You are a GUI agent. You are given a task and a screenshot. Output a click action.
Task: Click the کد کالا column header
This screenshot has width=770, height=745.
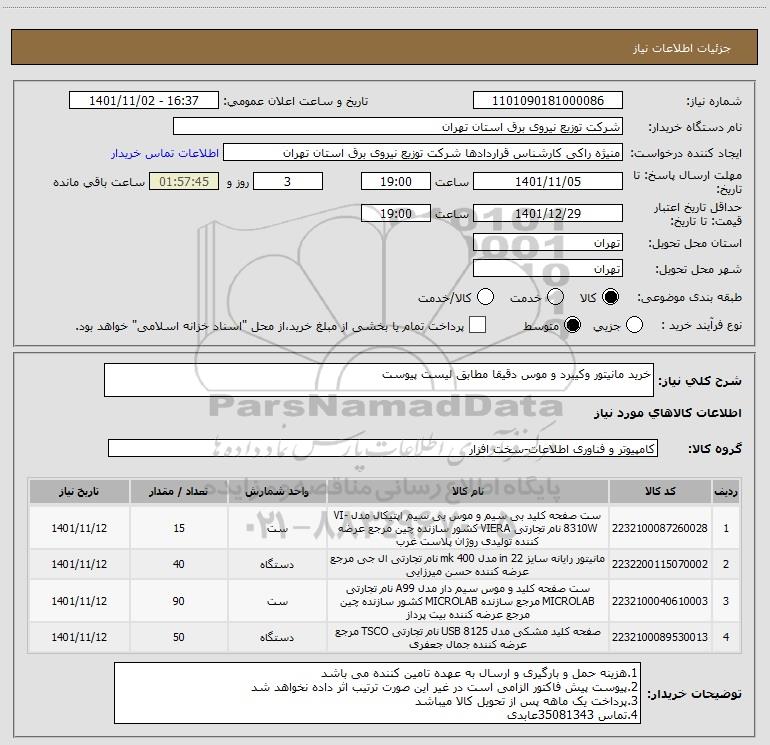click(x=660, y=491)
